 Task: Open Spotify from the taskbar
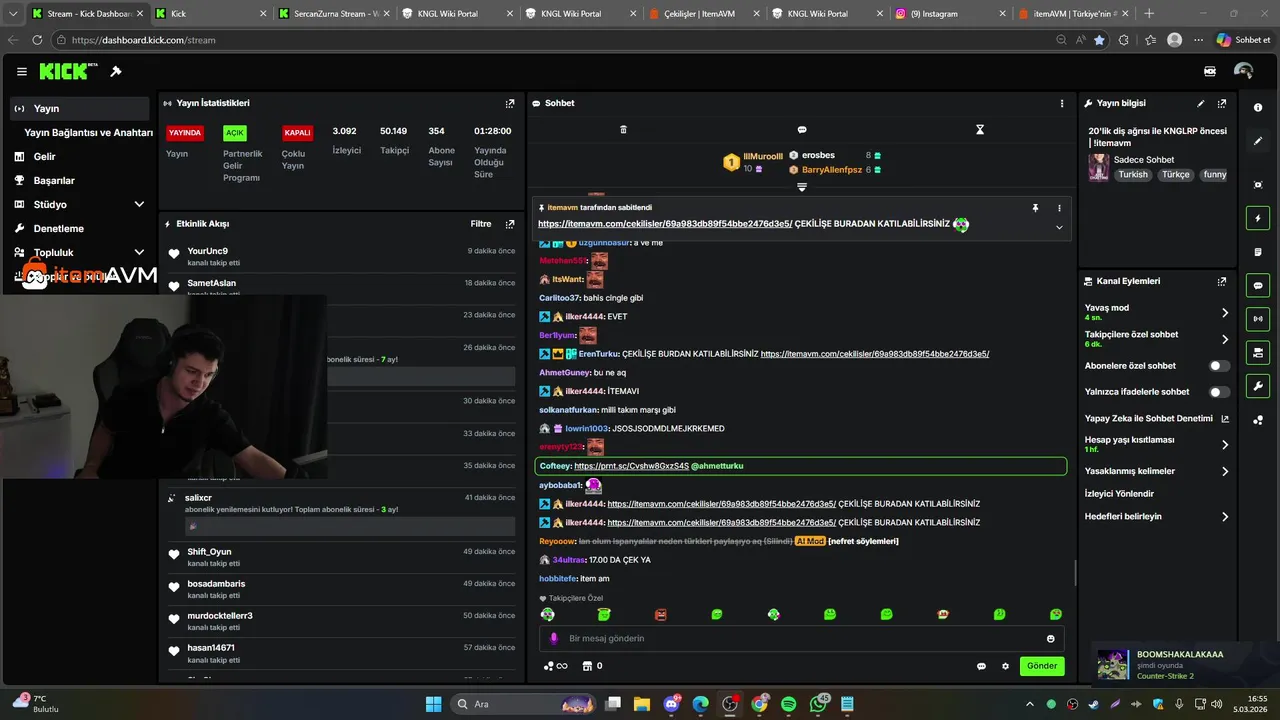pos(788,704)
